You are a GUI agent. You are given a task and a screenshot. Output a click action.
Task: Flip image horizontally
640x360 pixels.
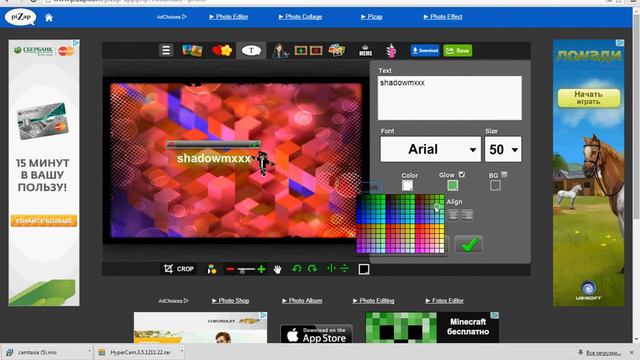[331, 268]
